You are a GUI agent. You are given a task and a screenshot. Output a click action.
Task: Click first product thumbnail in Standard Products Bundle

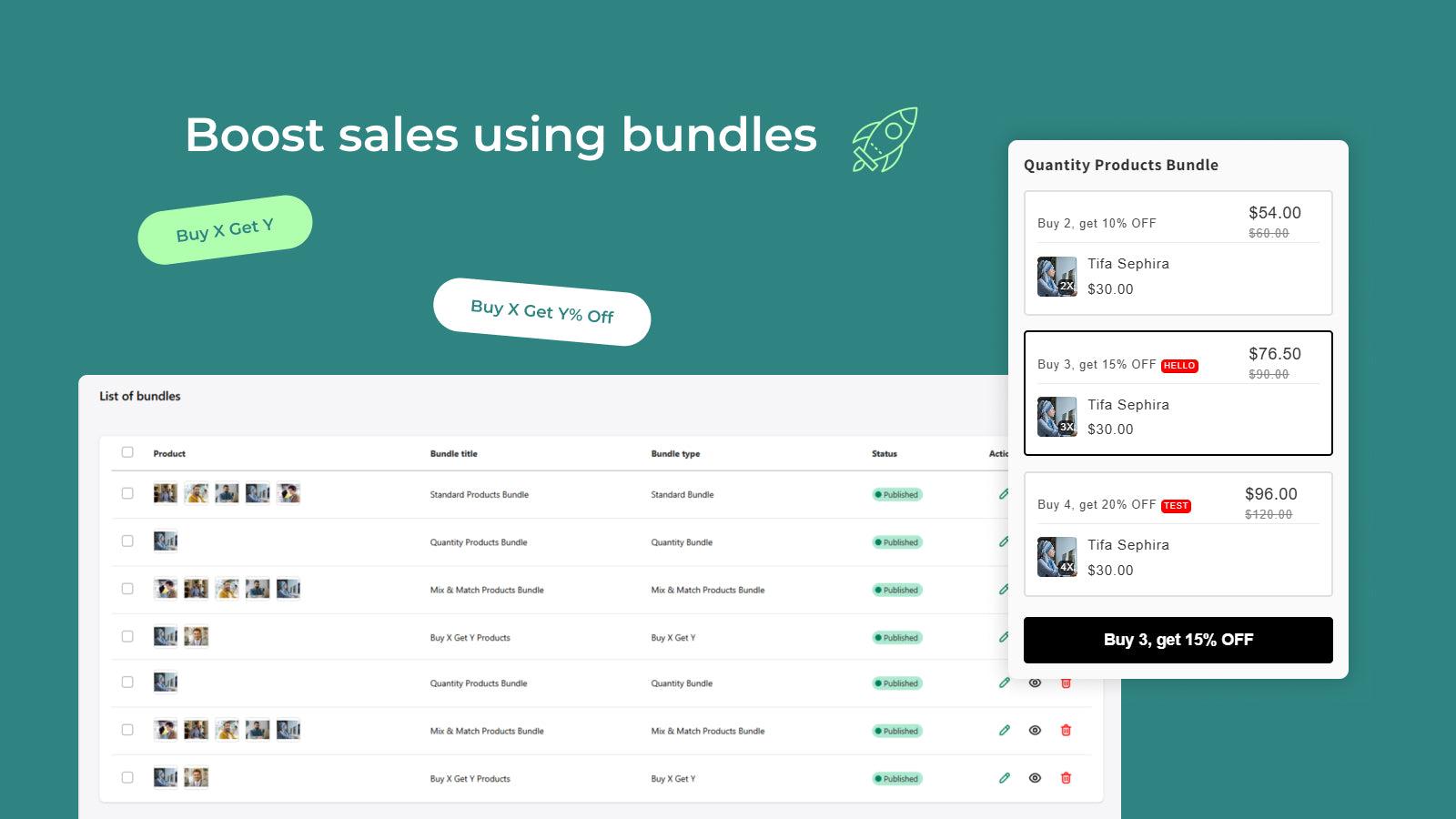166,491
